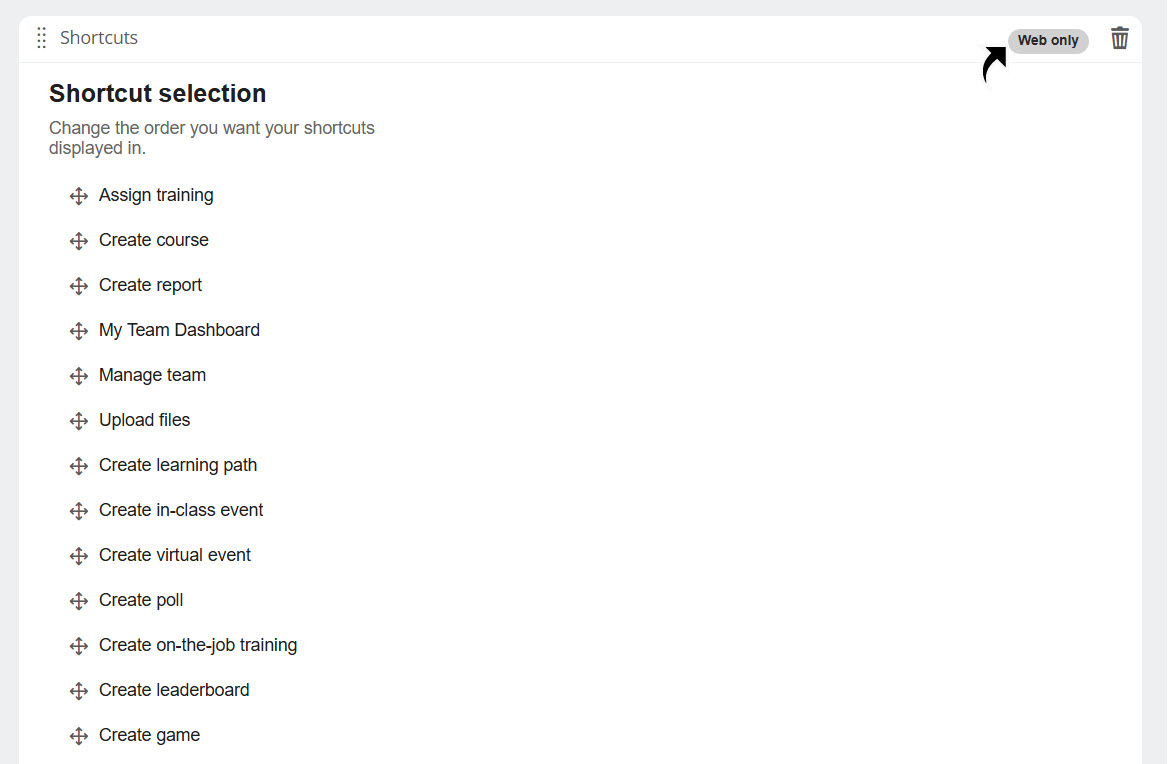Click move icon beside Create virtual event
Viewport: 1168px width, 764px height.
click(x=79, y=556)
